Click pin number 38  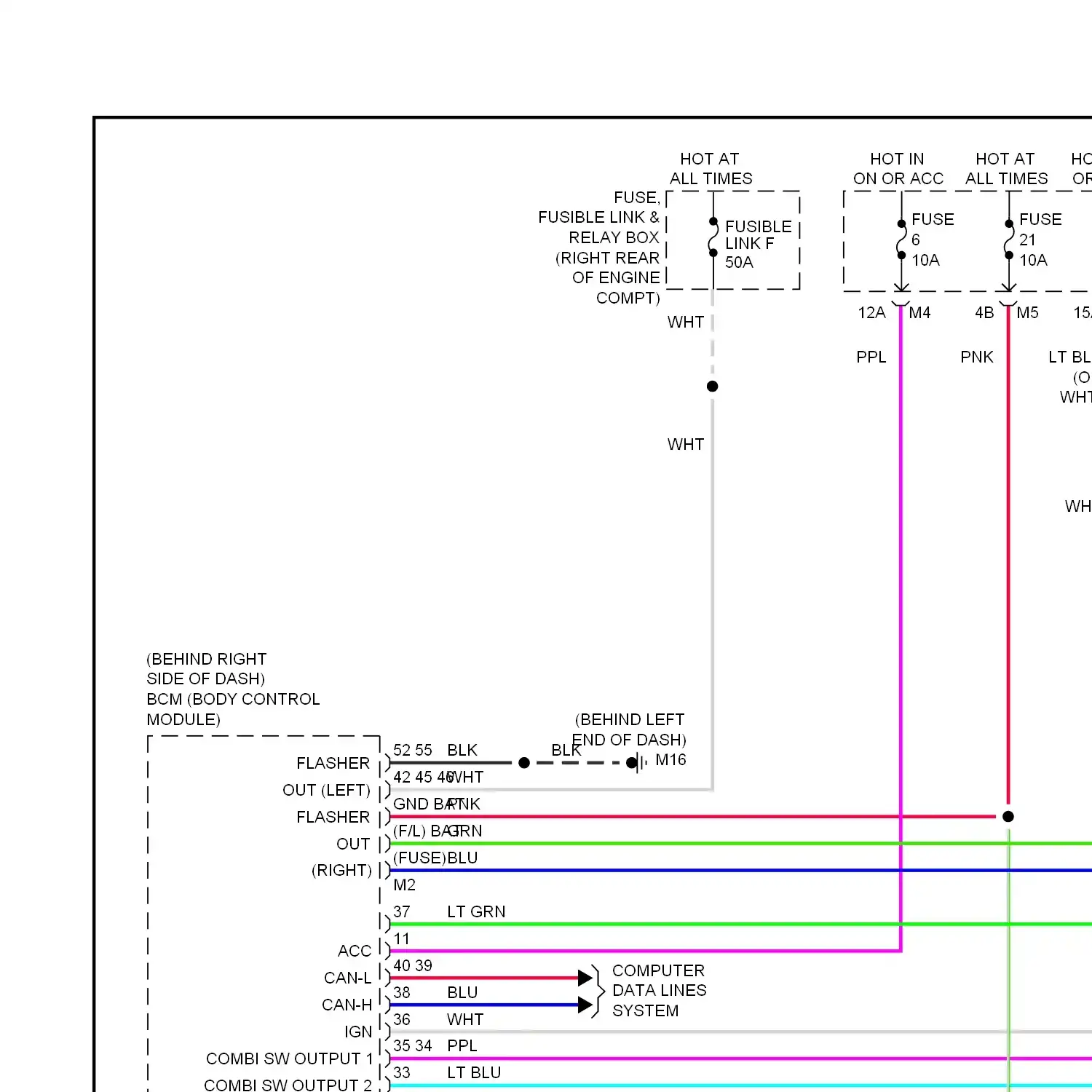(402, 993)
